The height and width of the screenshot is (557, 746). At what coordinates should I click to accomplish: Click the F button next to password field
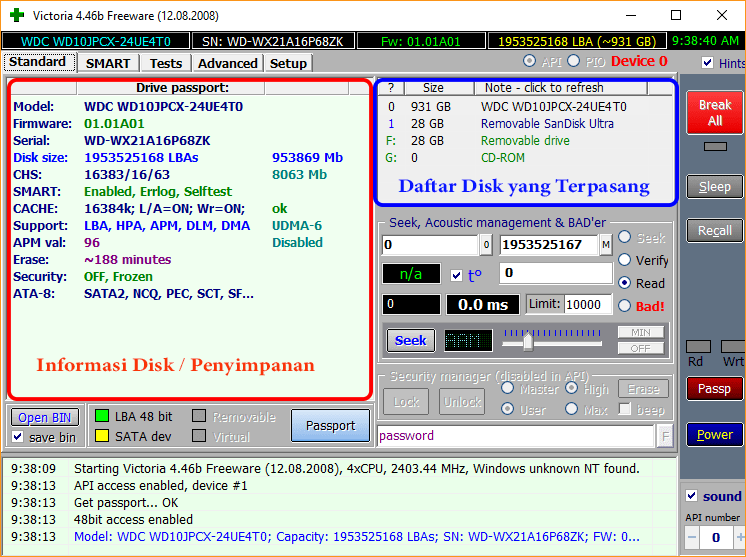pyautogui.click(x=665, y=436)
